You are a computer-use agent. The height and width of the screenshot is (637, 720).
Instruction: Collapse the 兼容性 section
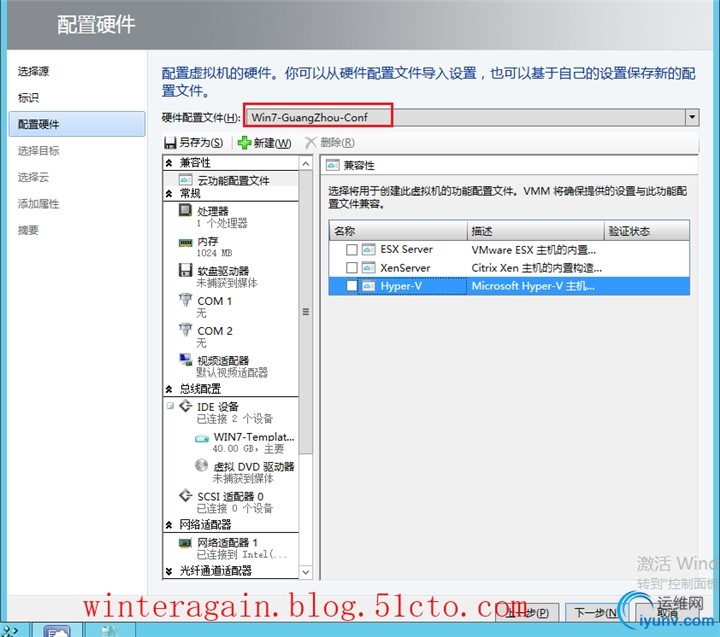pyautogui.click(x=169, y=163)
